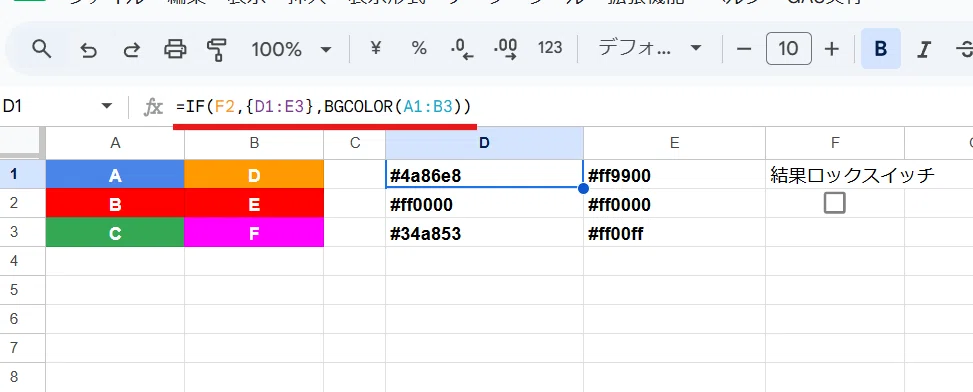Select row 7 header

(22, 348)
